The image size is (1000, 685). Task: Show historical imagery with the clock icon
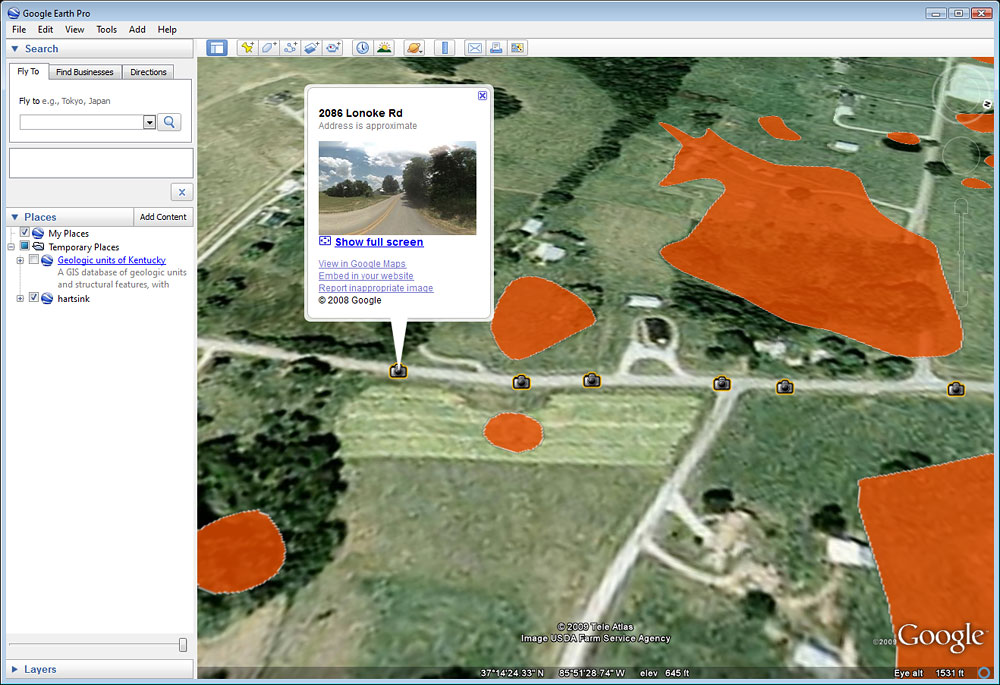(362, 48)
